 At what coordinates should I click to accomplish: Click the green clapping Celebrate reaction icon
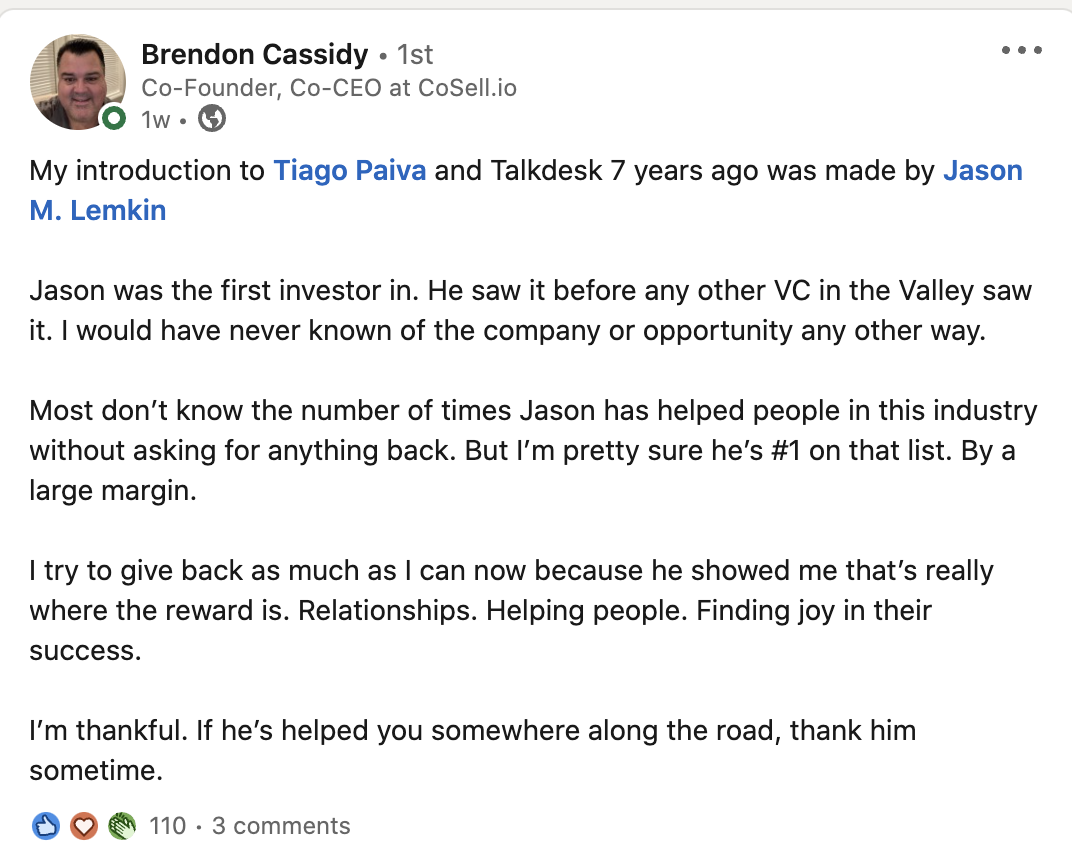click(x=122, y=827)
